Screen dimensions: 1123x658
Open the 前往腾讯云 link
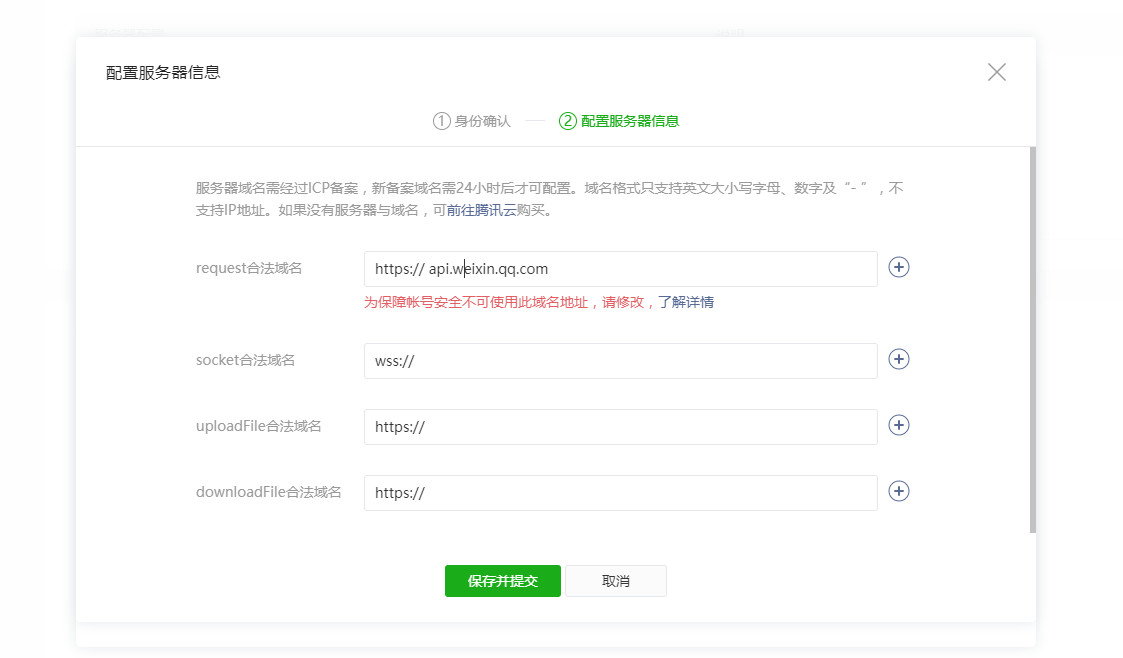[x=481, y=211]
